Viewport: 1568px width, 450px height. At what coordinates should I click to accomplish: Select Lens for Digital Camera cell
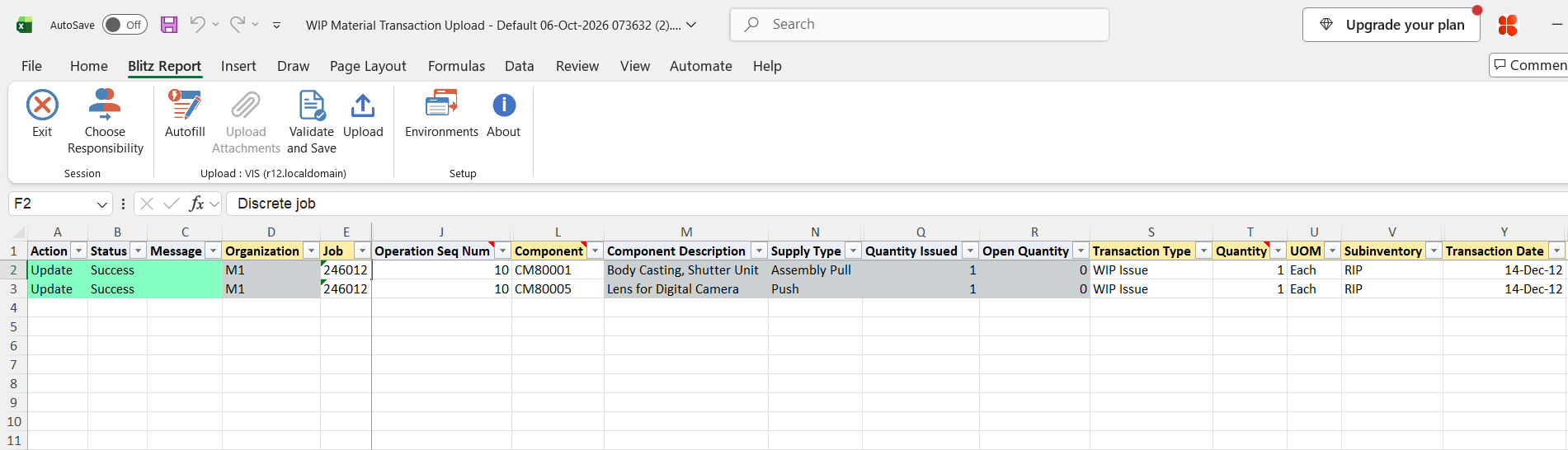coord(686,288)
